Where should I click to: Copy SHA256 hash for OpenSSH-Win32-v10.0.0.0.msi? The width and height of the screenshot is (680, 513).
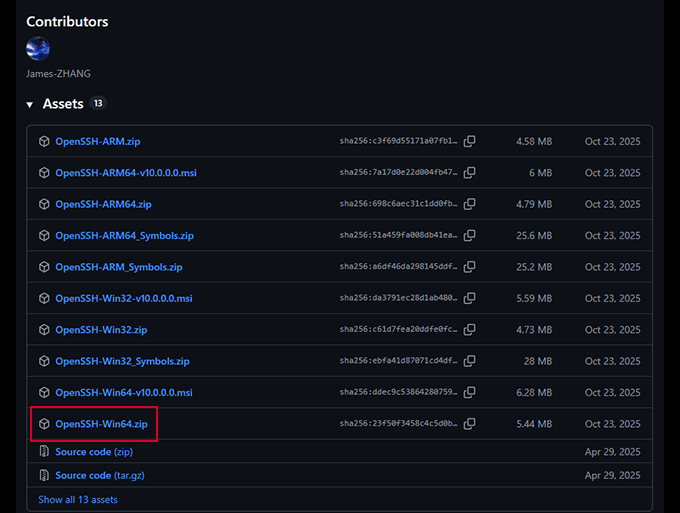pyautogui.click(x=469, y=298)
